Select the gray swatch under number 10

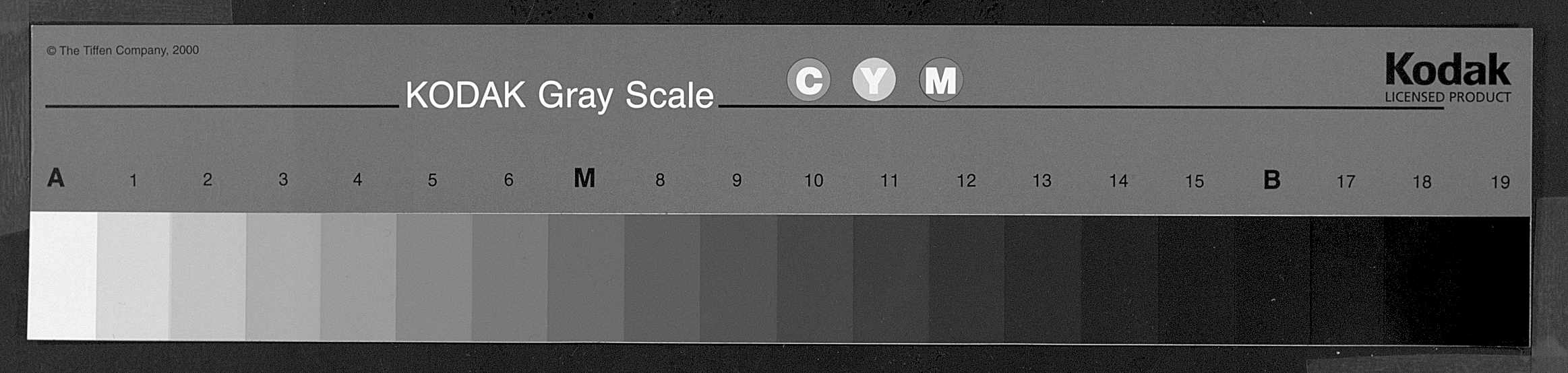[x=814, y=279]
